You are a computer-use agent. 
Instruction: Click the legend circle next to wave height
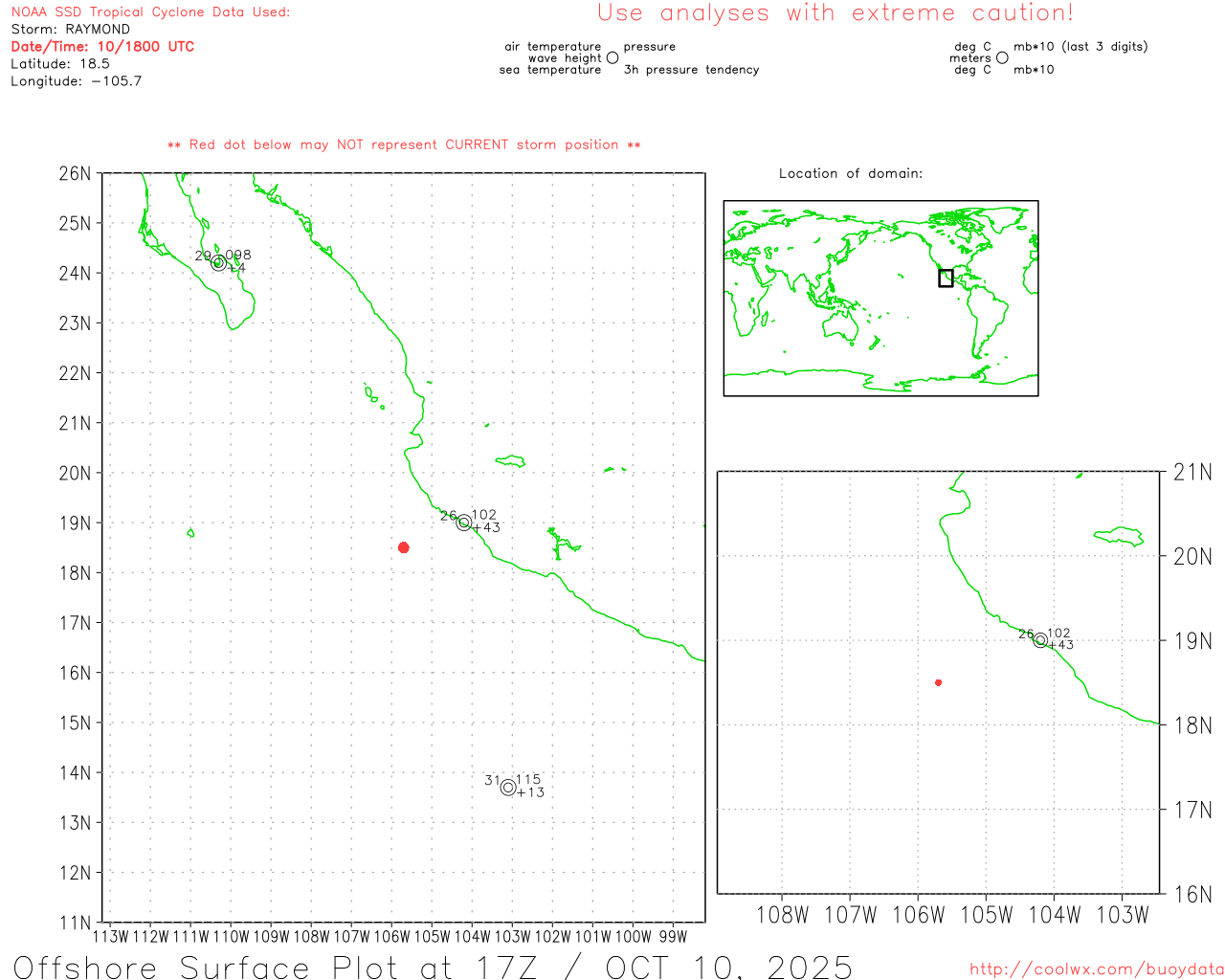click(x=612, y=58)
